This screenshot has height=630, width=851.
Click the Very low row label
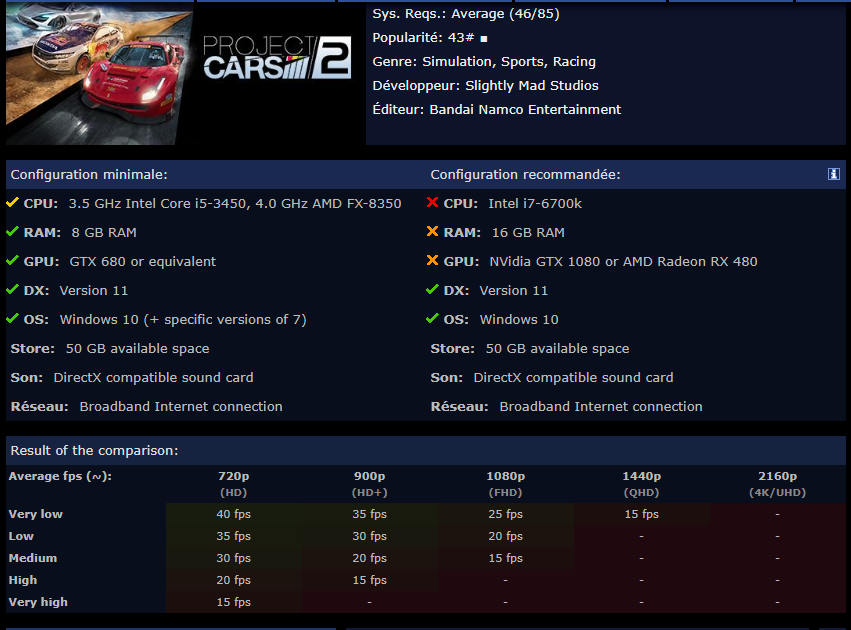pyautogui.click(x=35, y=514)
